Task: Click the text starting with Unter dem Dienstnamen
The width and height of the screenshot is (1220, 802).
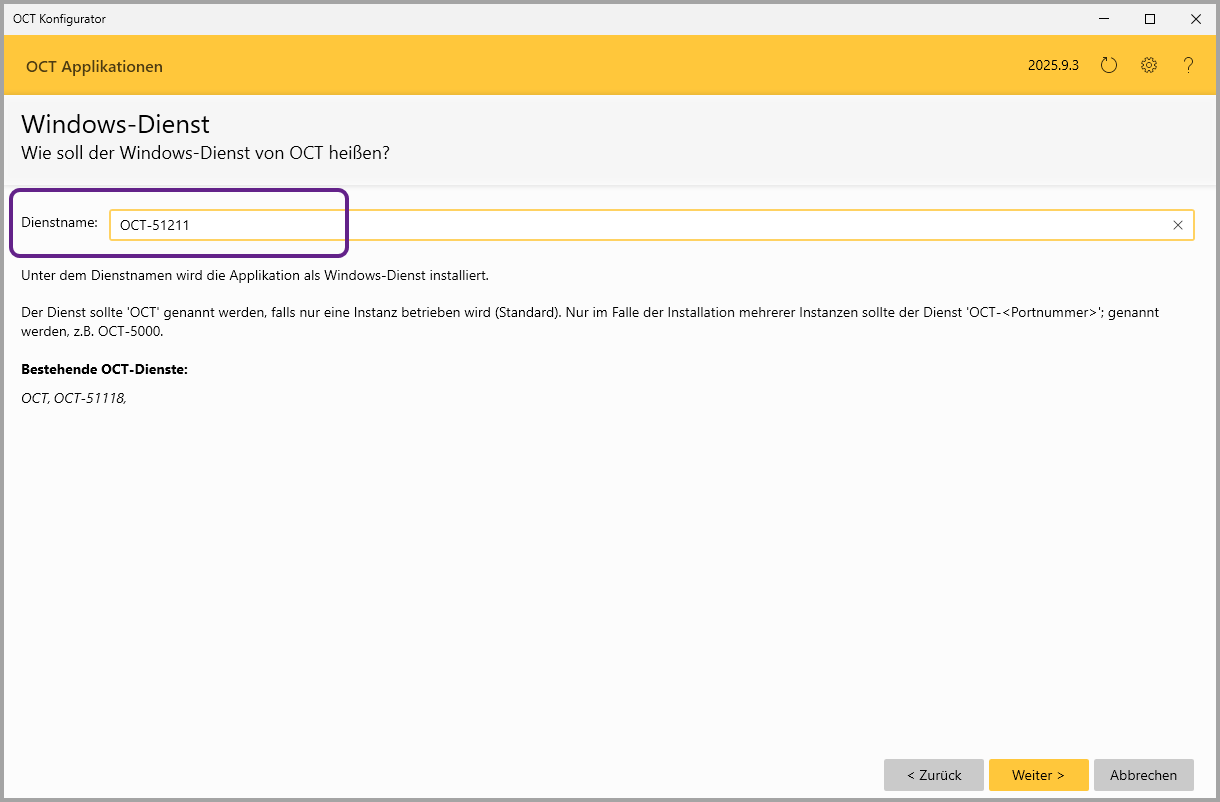Action: (254, 275)
